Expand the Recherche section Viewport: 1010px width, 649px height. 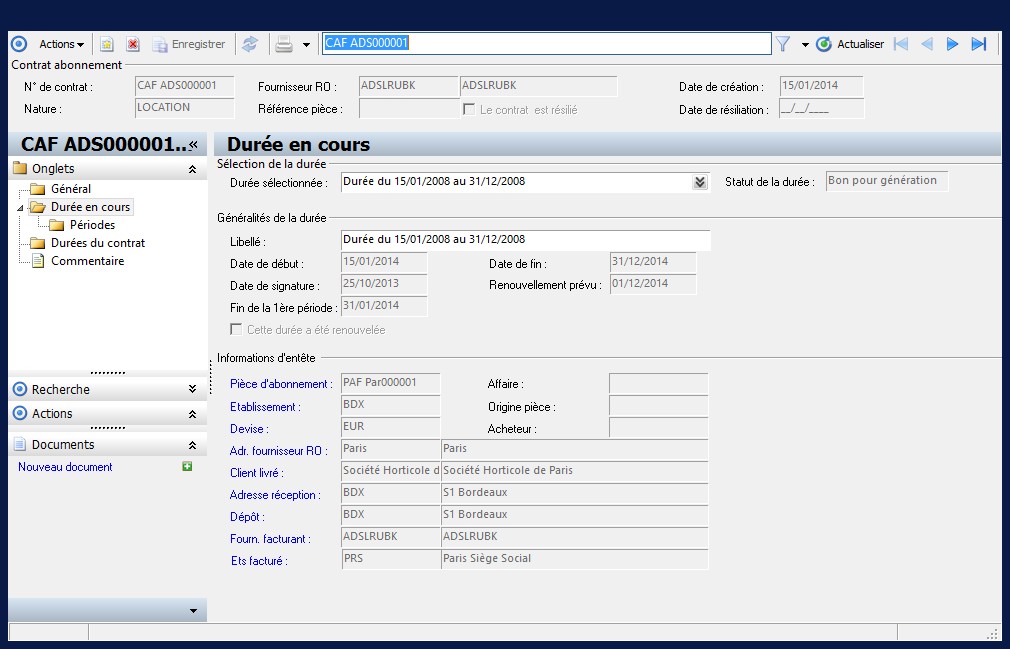192,389
